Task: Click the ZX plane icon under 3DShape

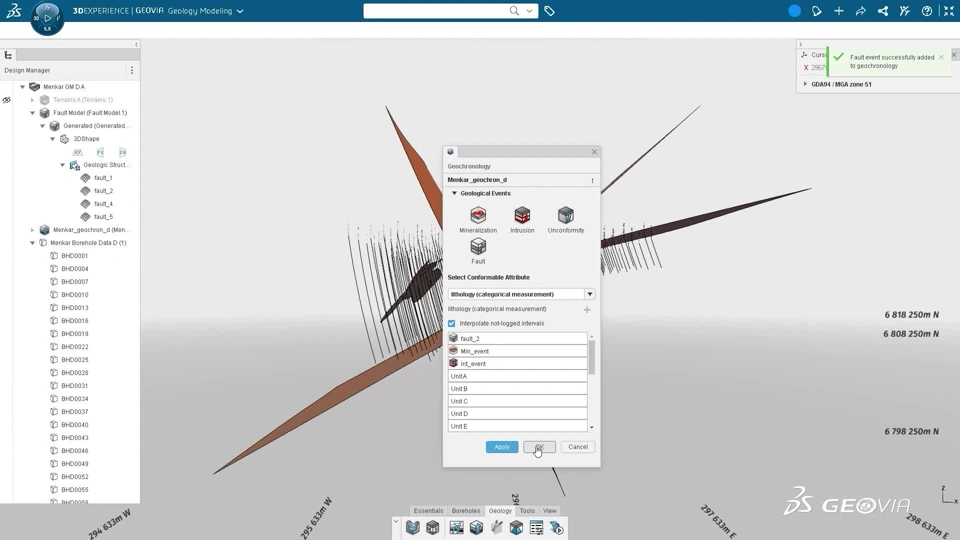Action: coord(122,152)
